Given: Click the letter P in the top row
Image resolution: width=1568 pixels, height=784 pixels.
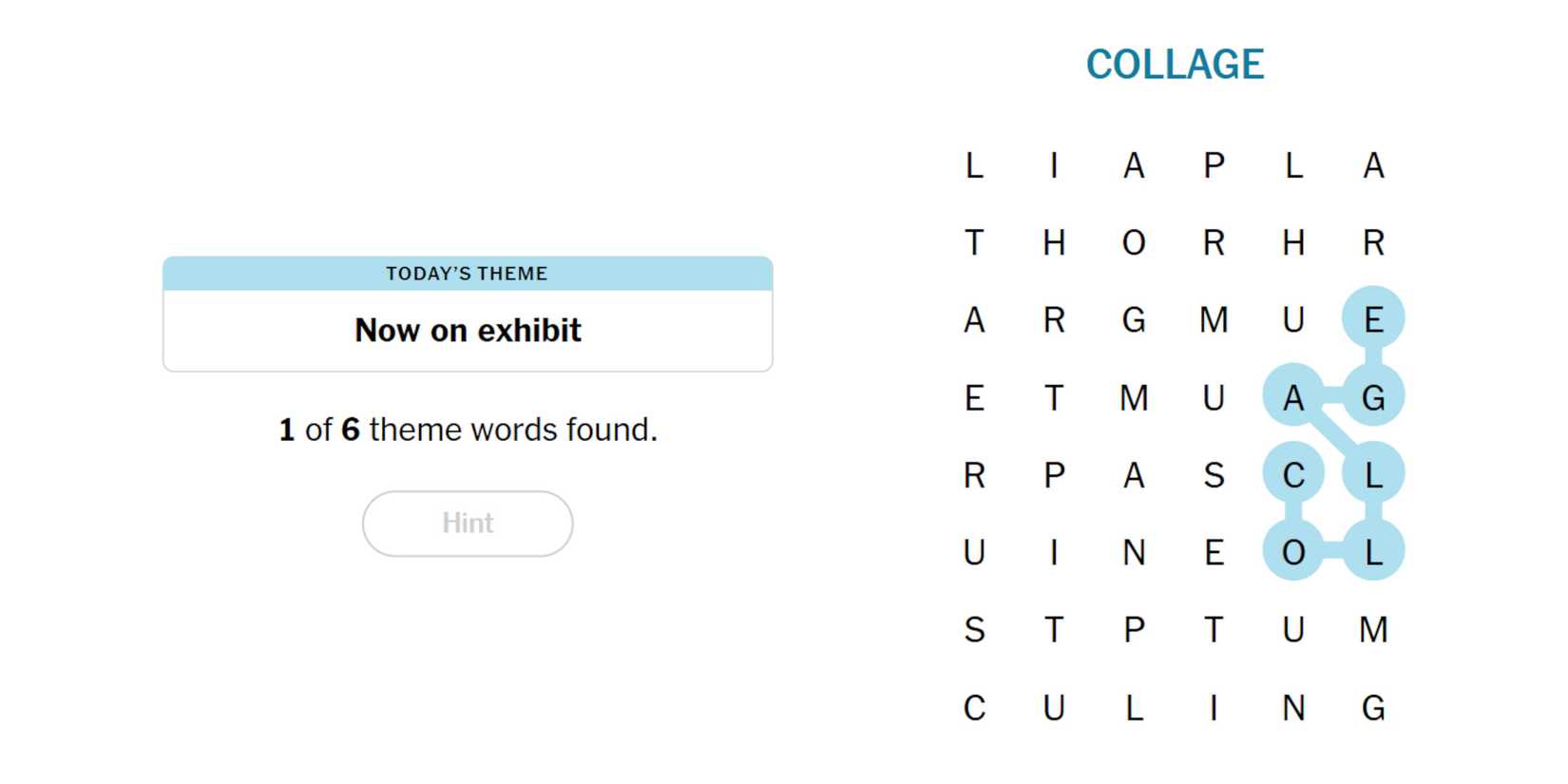Looking at the screenshot, I should 1214,165.
